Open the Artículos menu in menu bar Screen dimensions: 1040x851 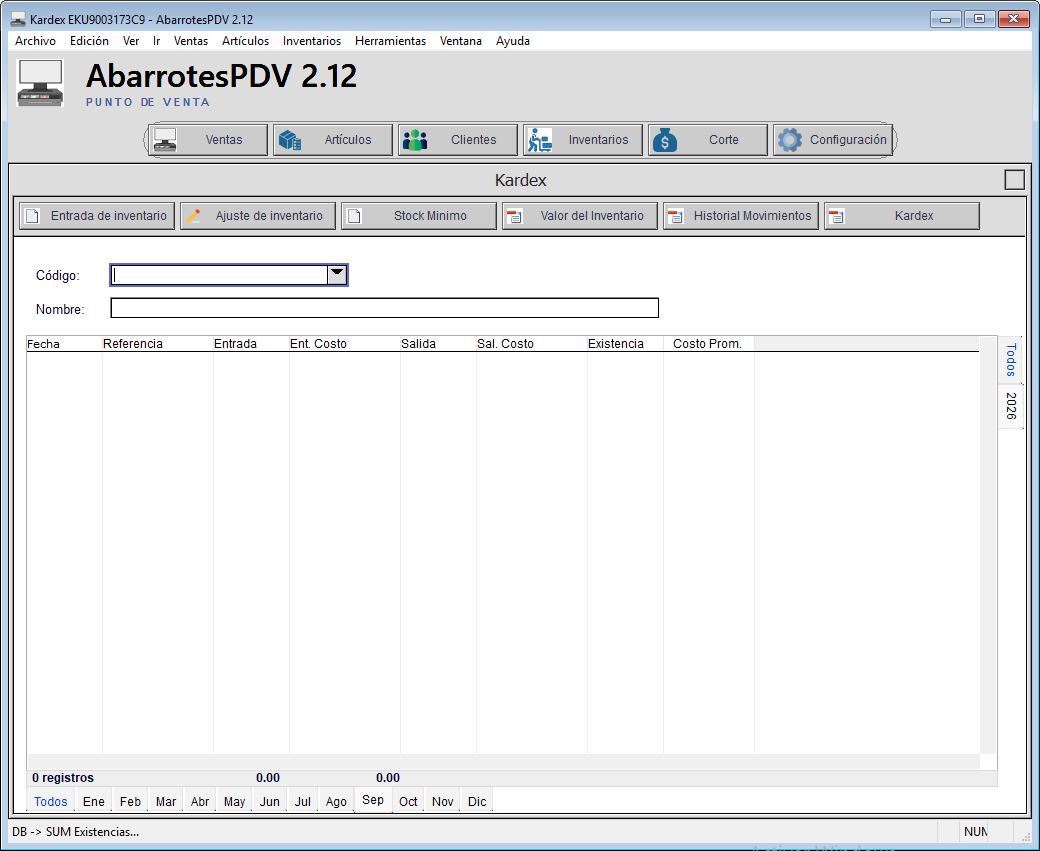click(x=245, y=41)
